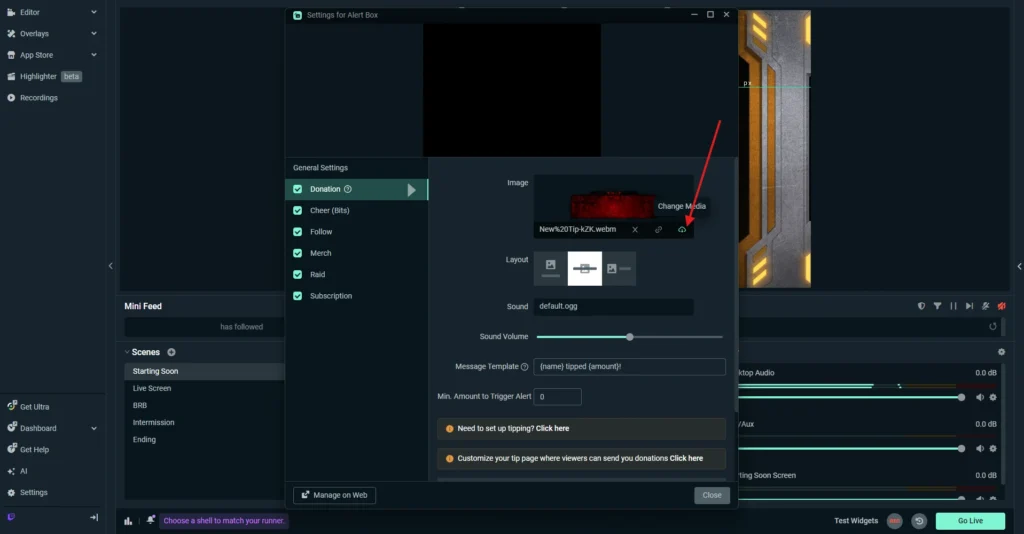Uncheck the Follow alert checkbox
The height and width of the screenshot is (534, 1024).
298,232
